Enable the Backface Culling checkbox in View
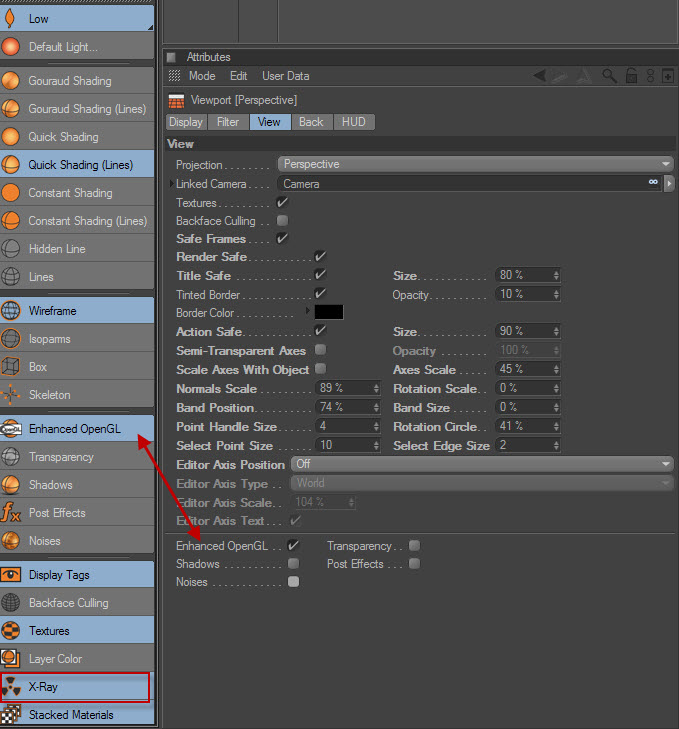 [282, 220]
